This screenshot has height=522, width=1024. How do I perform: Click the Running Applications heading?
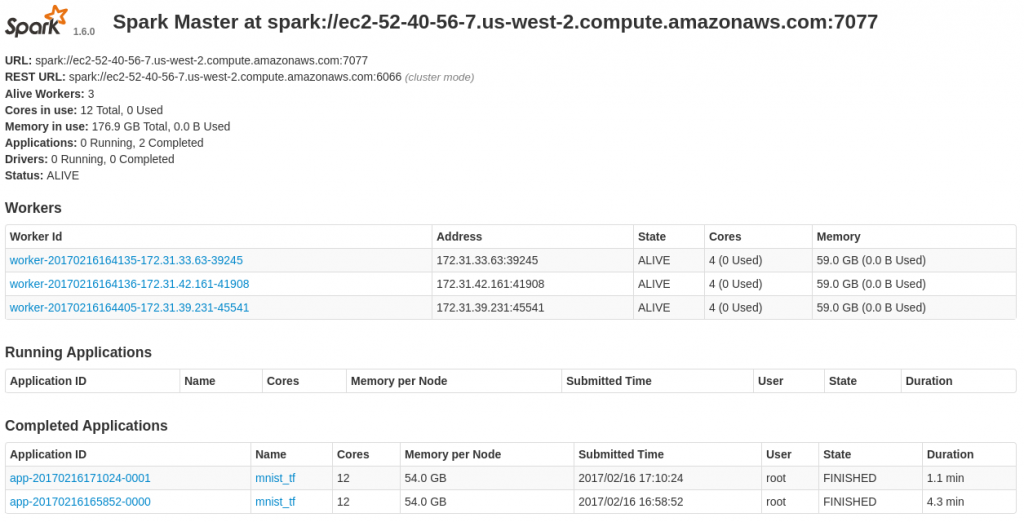point(78,352)
